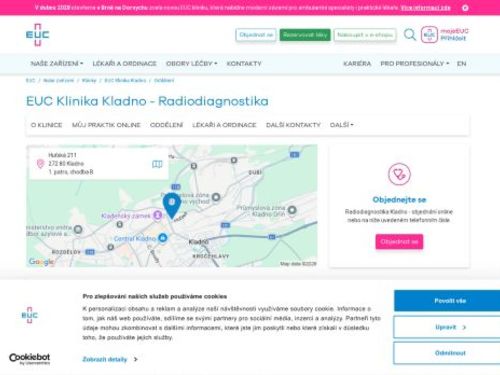Open the search magnifier icon
The image size is (500, 375).
pos(410,35)
